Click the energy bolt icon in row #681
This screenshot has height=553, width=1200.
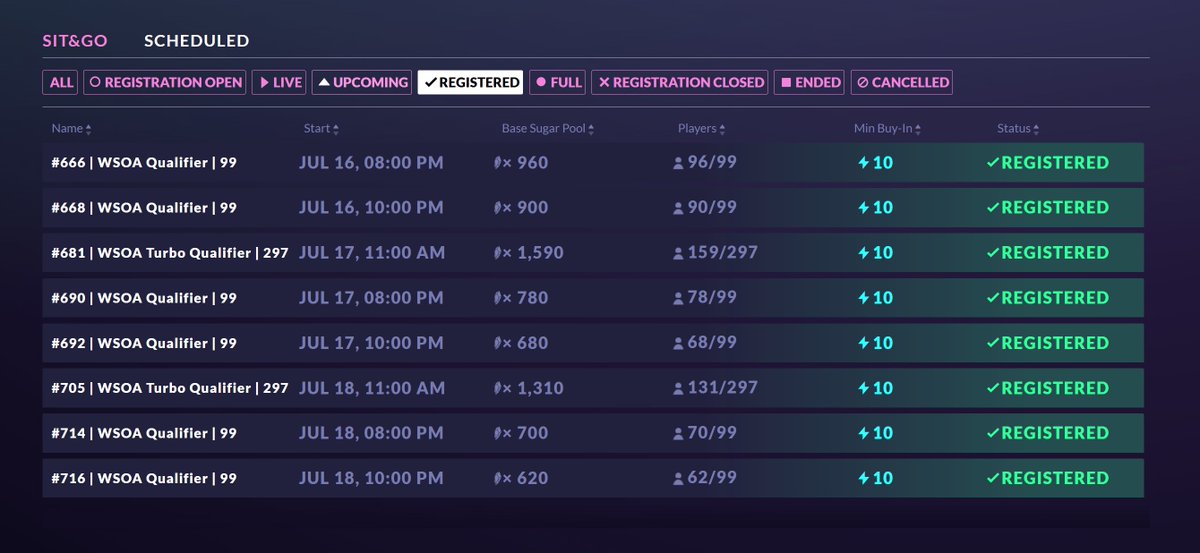click(864, 252)
